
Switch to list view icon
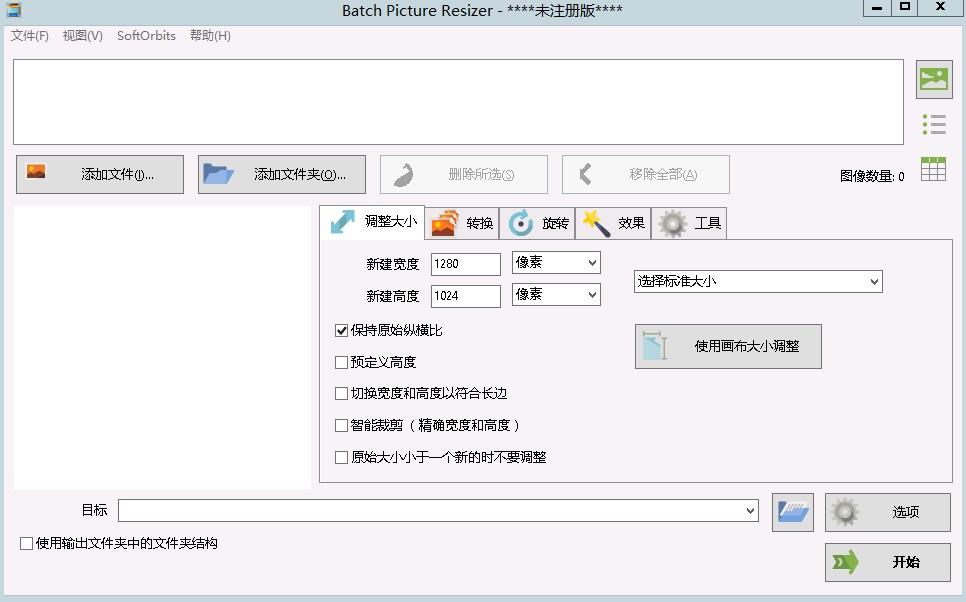coord(934,124)
